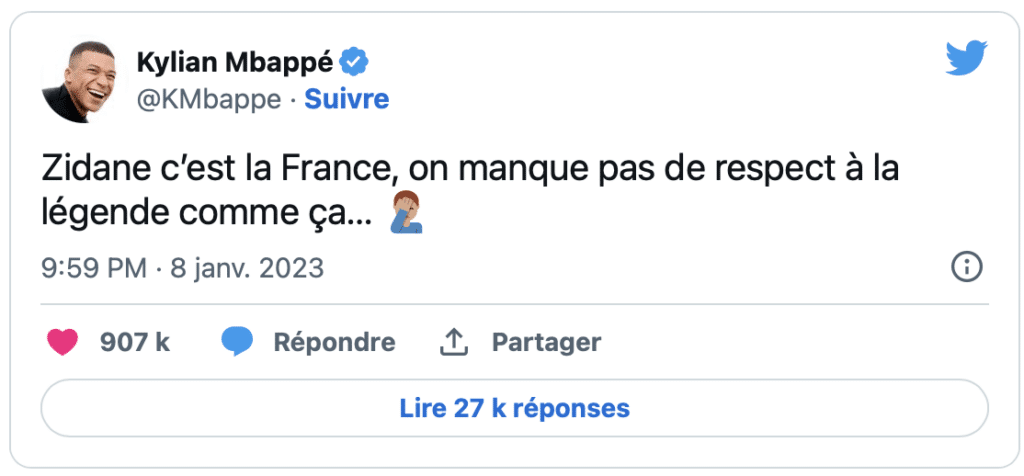
Task: Click the word Zidane in tweet
Action: coord(89,169)
